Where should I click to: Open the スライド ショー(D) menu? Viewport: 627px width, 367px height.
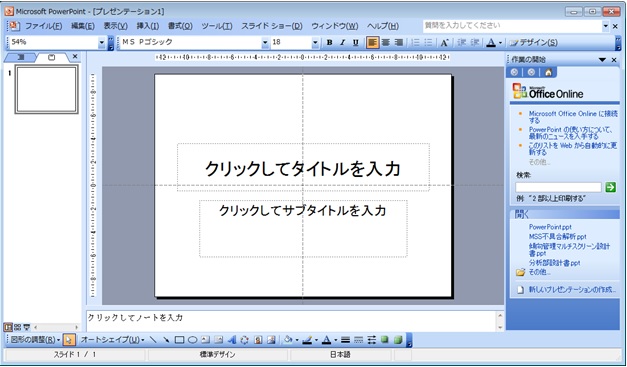point(272,26)
